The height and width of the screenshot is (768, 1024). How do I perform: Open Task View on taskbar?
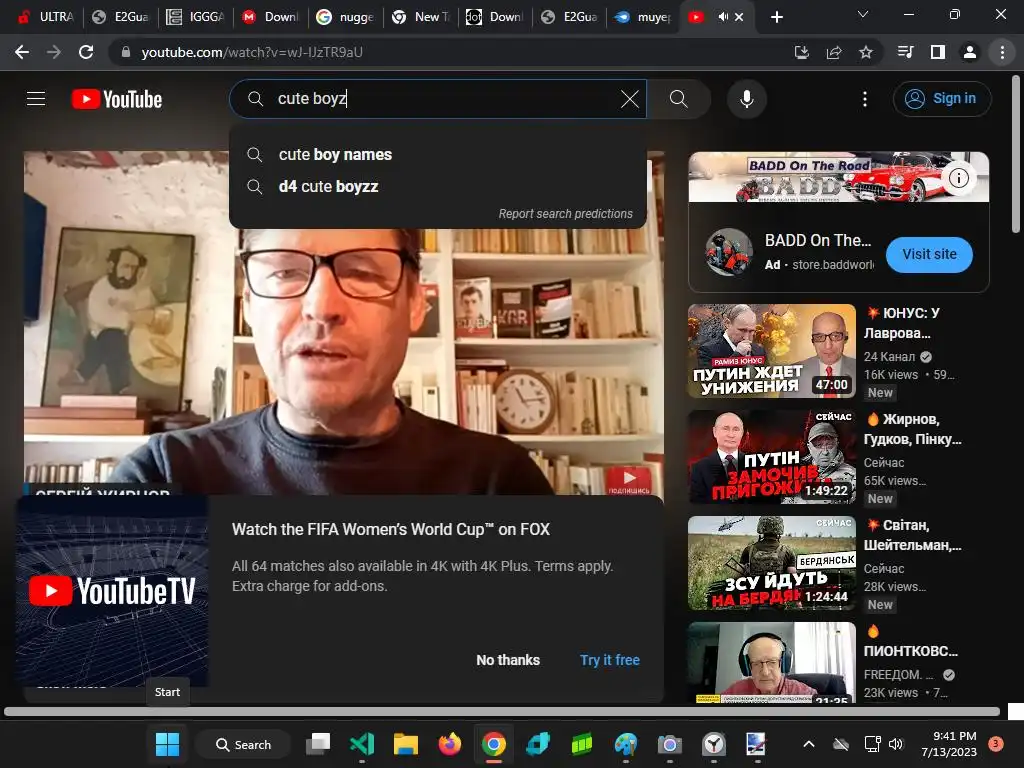point(319,744)
